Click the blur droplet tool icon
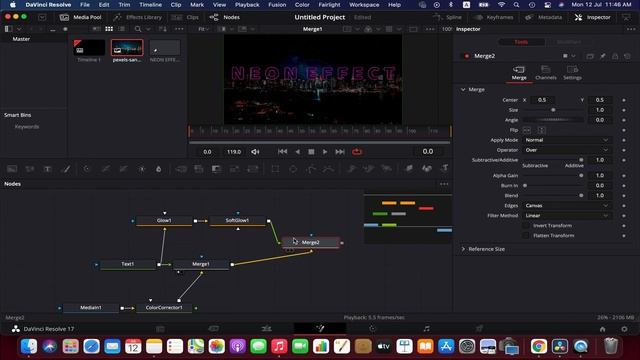This screenshot has height=360, width=640. pyautogui.click(x=159, y=169)
